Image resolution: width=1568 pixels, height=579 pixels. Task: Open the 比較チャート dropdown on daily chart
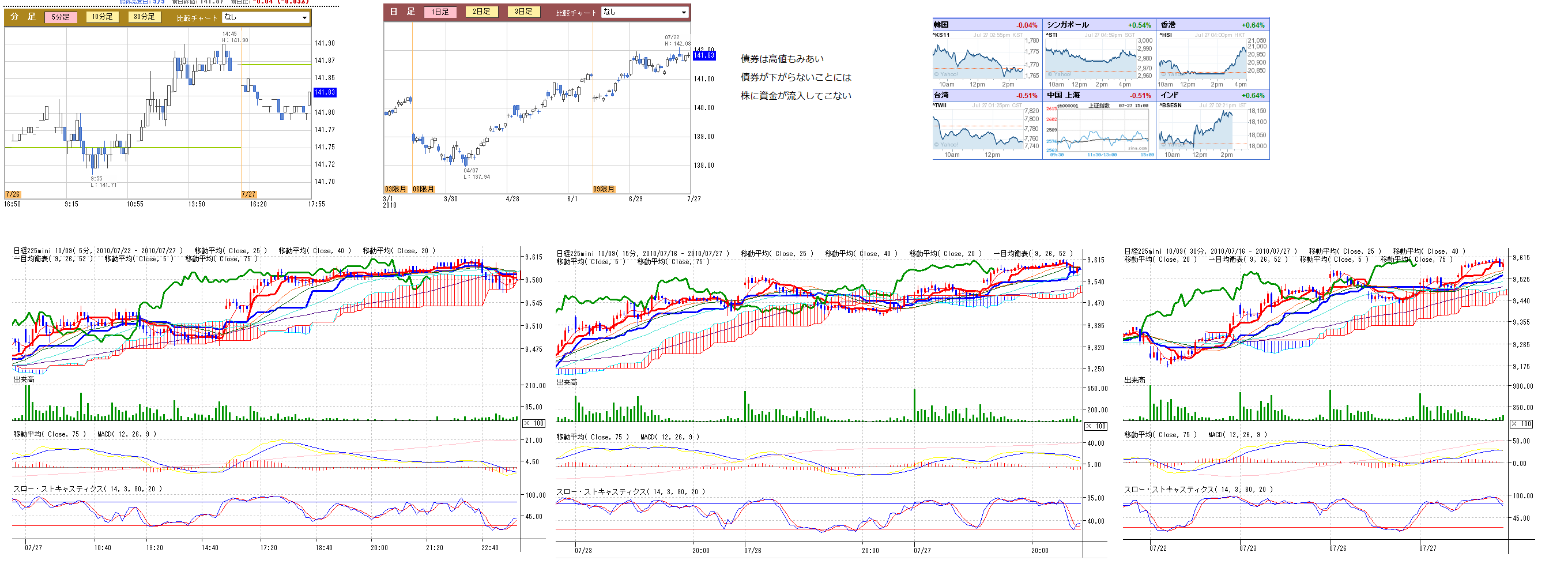click(644, 12)
